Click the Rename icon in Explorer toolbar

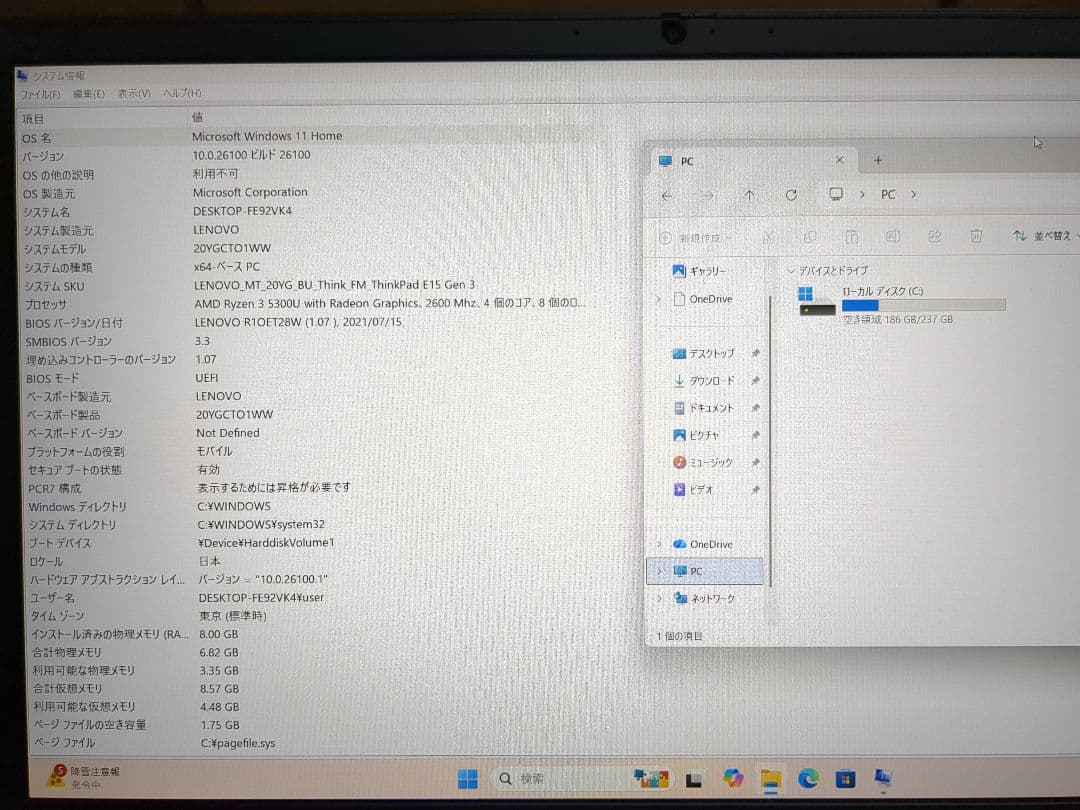pyautogui.click(x=893, y=237)
